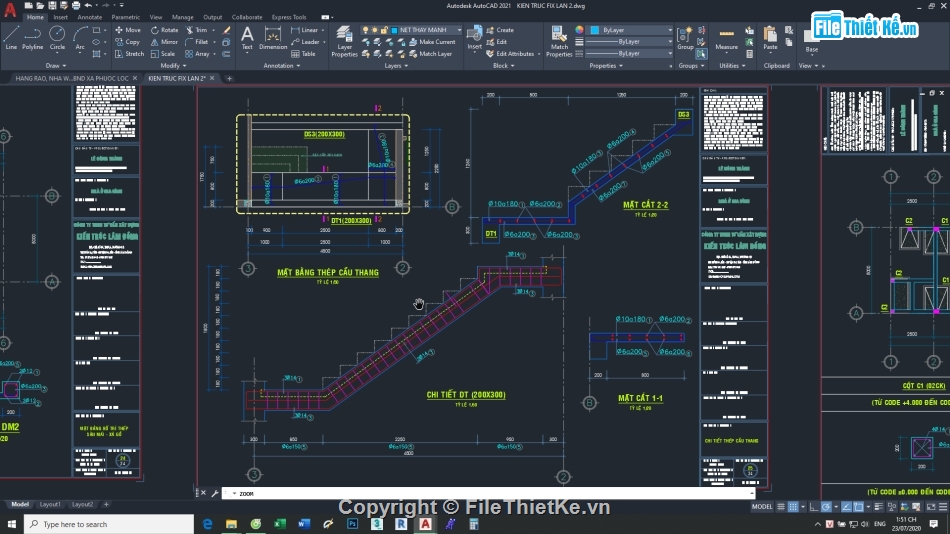Image resolution: width=950 pixels, height=534 pixels.
Task: Click the Group tool
Action: [x=685, y=38]
